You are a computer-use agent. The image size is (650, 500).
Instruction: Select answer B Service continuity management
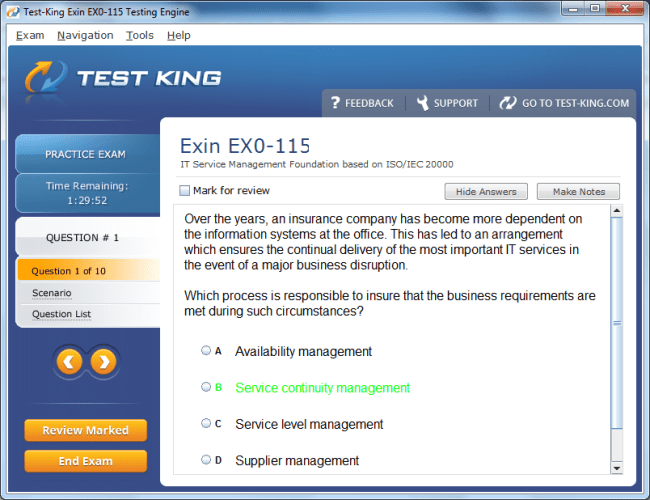click(206, 387)
